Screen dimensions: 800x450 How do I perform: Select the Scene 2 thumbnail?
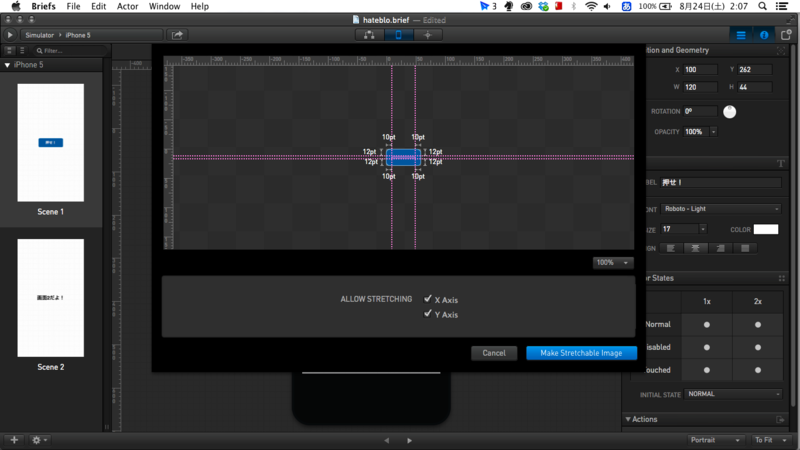(51, 298)
